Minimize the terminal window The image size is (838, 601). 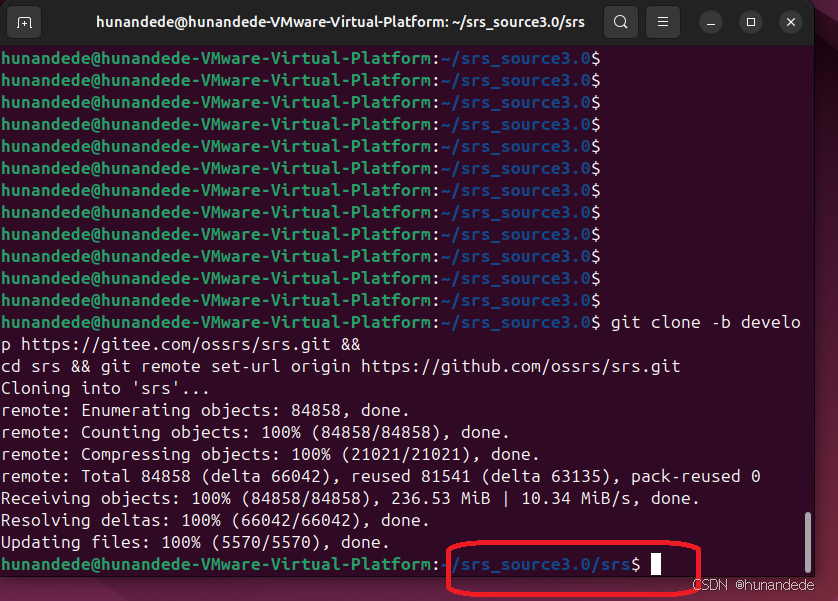coord(711,22)
